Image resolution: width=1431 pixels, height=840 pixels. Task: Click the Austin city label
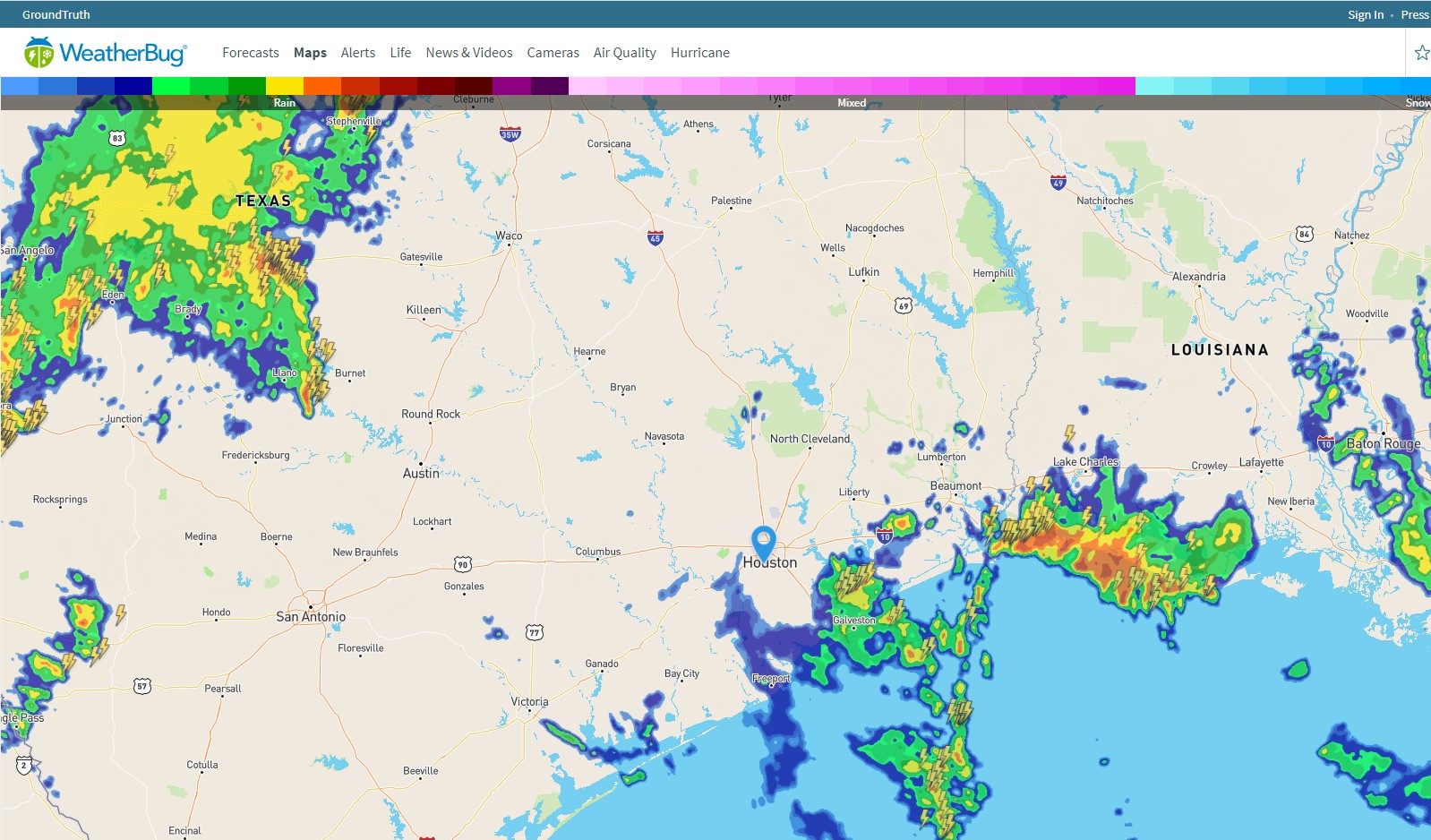coord(421,473)
